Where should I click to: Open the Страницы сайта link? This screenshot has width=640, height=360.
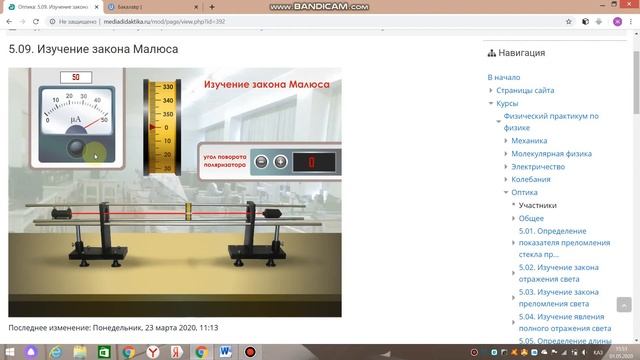(x=525, y=90)
